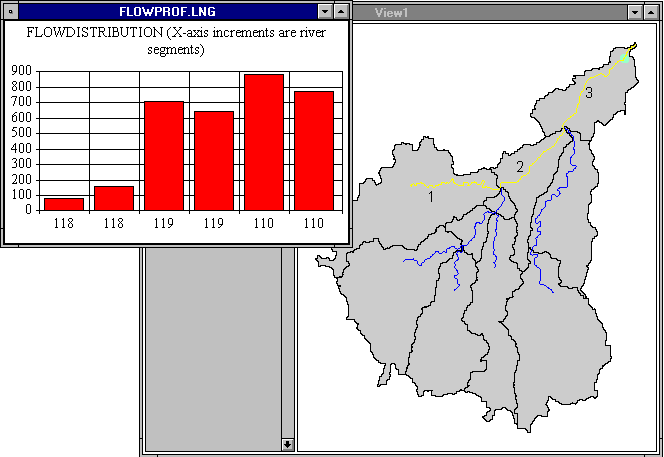Click river segment label 3 on map

589,93
